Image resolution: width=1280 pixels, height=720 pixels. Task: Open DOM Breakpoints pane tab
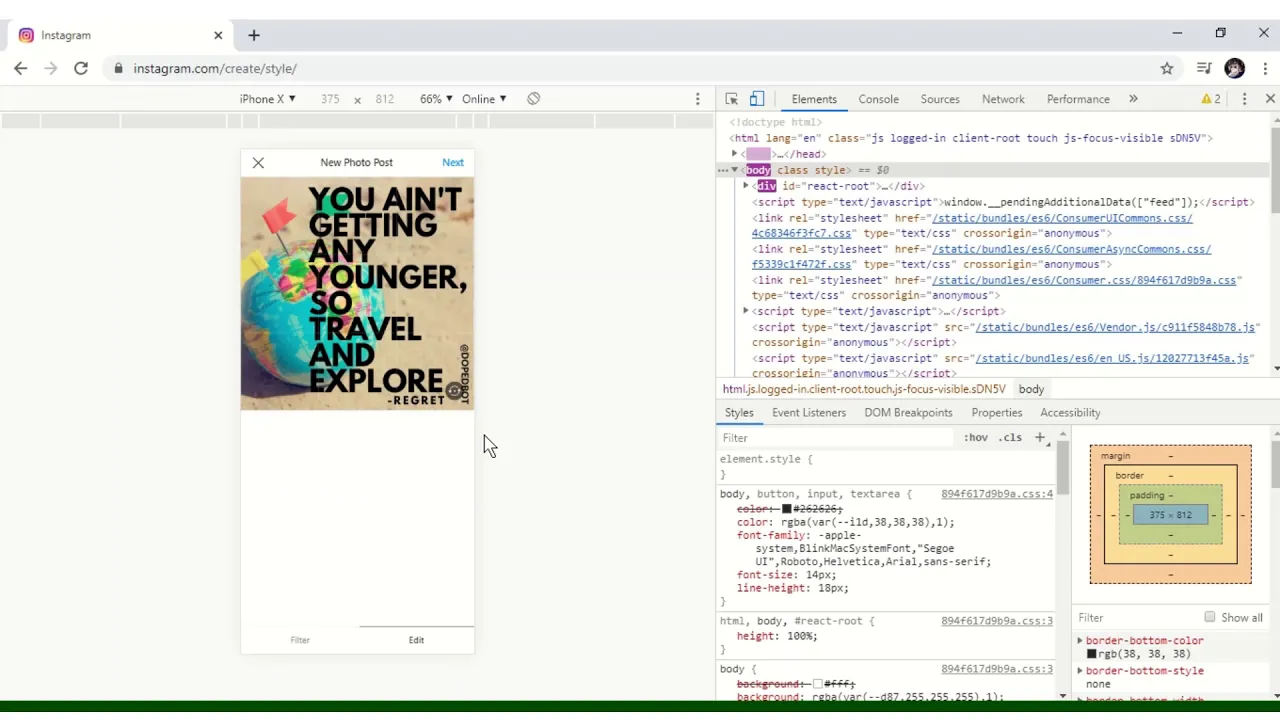coord(908,412)
